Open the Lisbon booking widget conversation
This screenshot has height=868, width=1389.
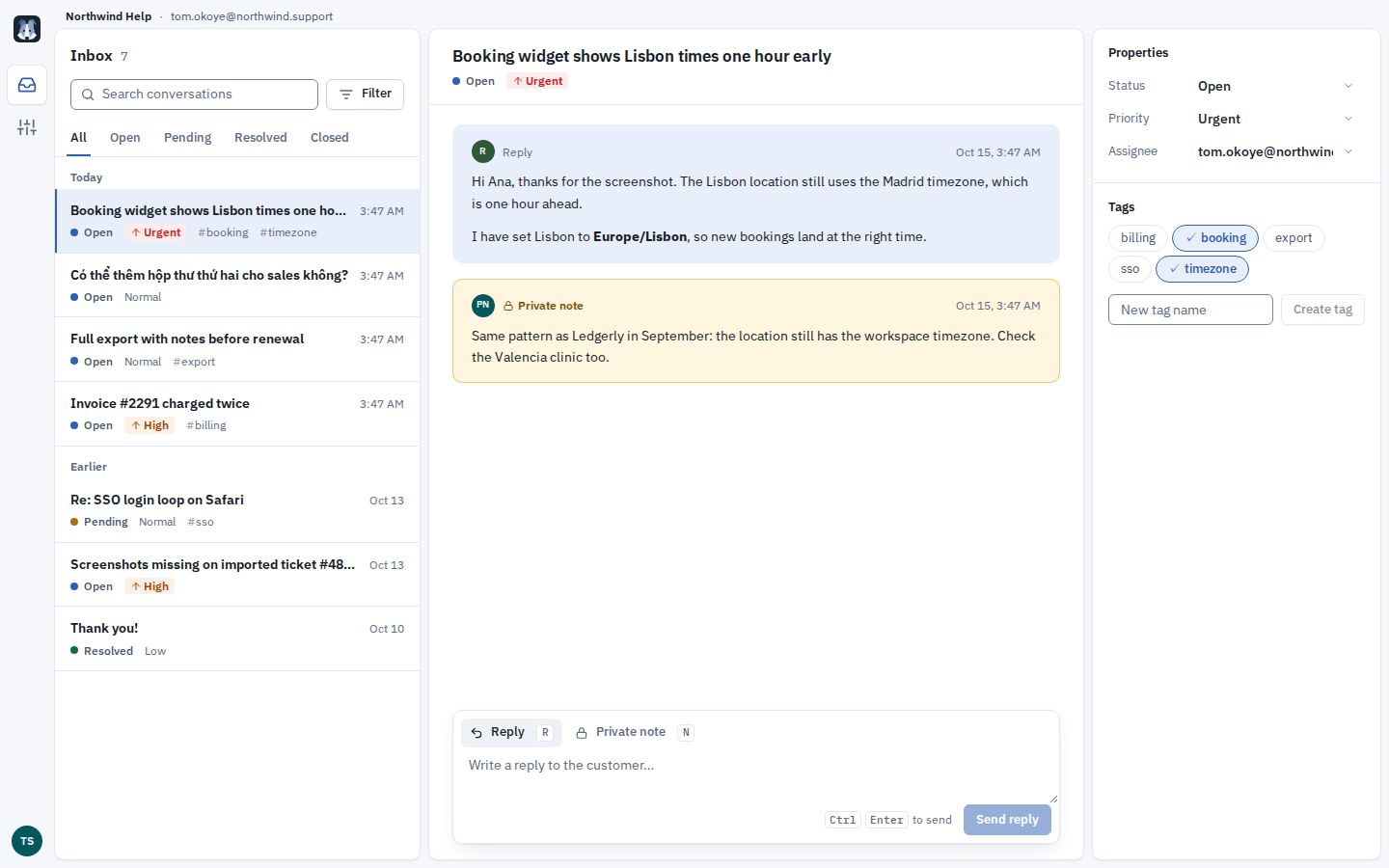(237, 221)
